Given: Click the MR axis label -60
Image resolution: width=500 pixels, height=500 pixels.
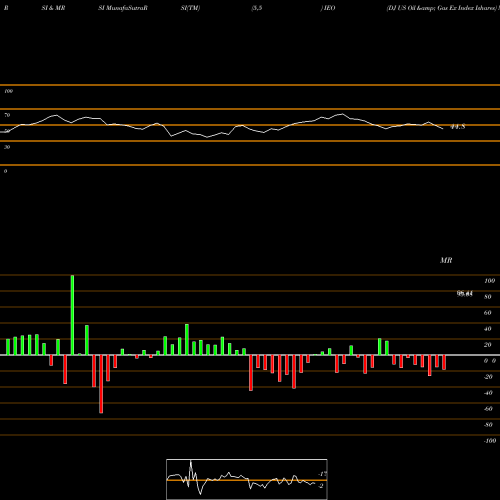Looking at the screenshot, I should point(488,409).
